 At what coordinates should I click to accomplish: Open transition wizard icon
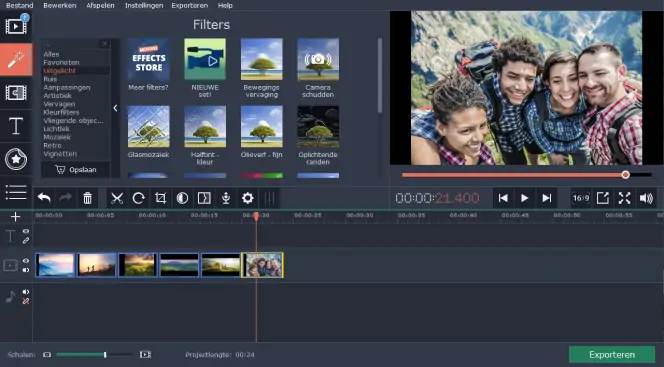[x=204, y=198]
